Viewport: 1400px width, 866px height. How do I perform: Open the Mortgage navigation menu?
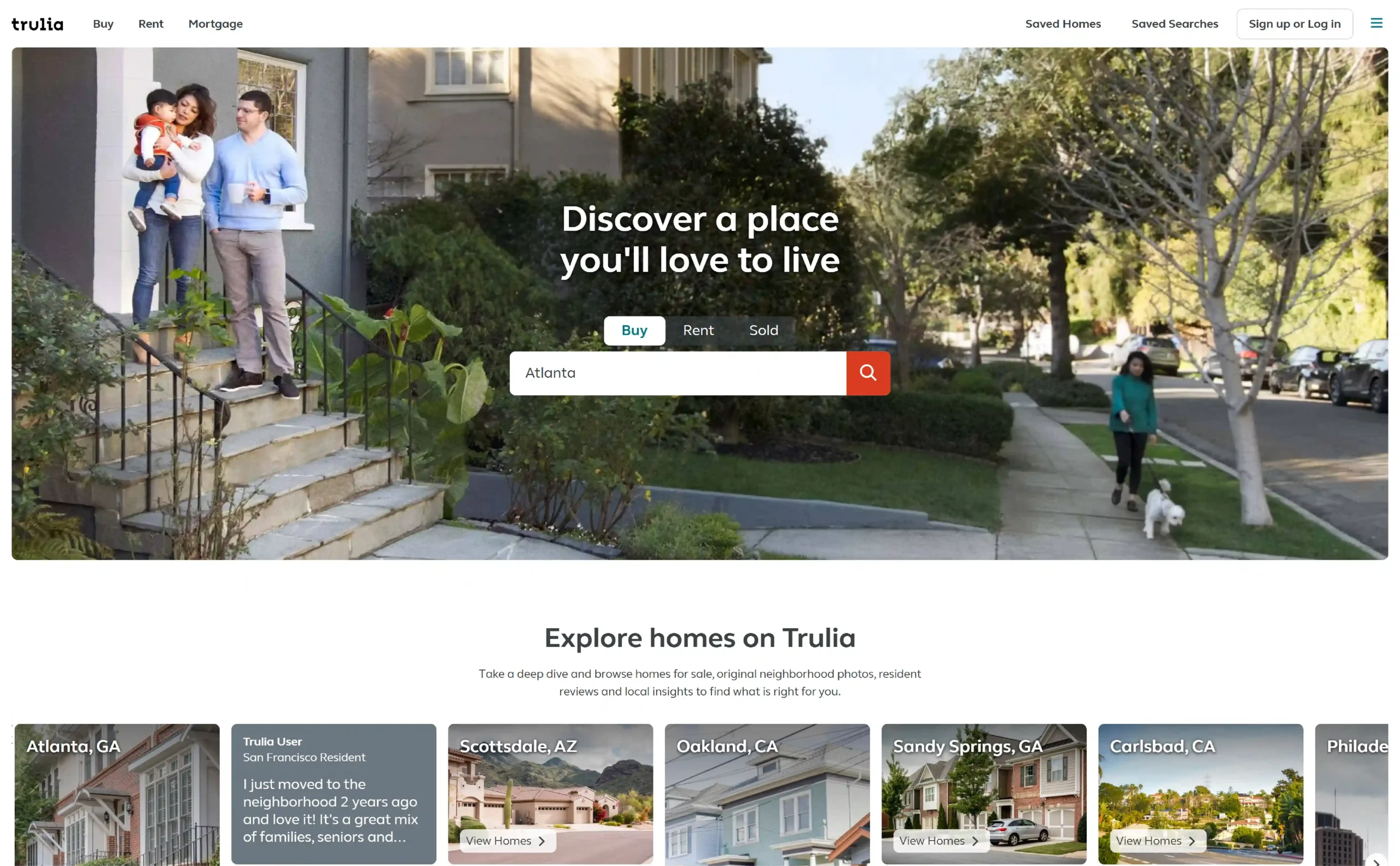(213, 23)
